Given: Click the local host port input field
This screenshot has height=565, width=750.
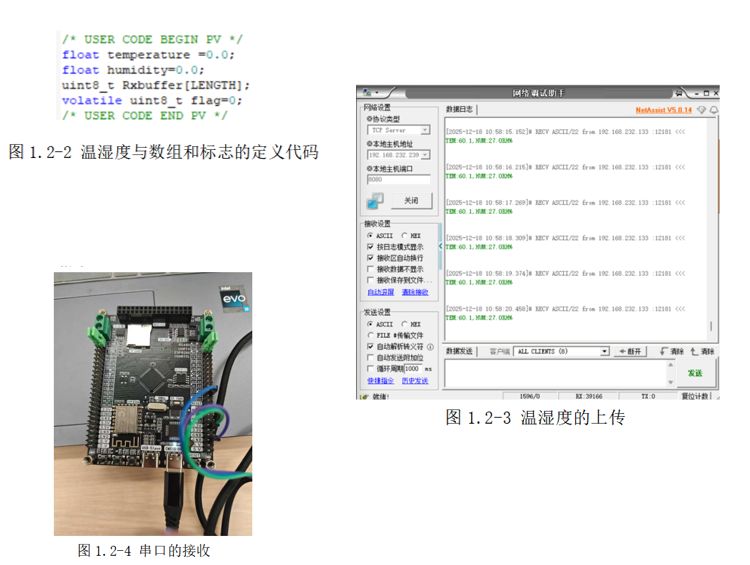Looking at the screenshot, I should tap(397, 180).
